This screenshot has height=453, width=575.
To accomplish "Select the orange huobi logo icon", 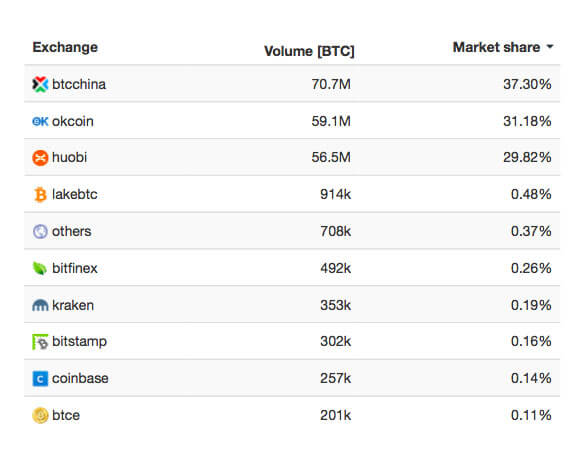I will [40, 158].
